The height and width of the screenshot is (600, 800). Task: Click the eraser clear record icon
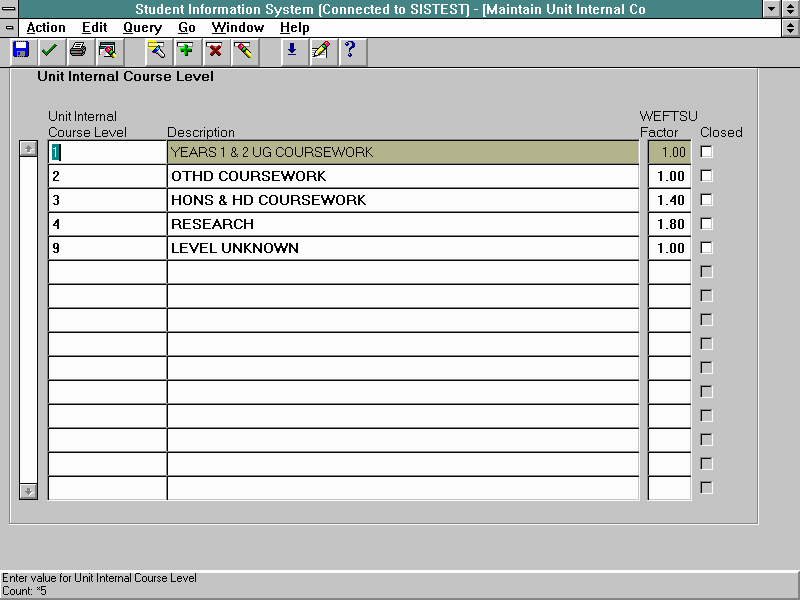point(243,50)
